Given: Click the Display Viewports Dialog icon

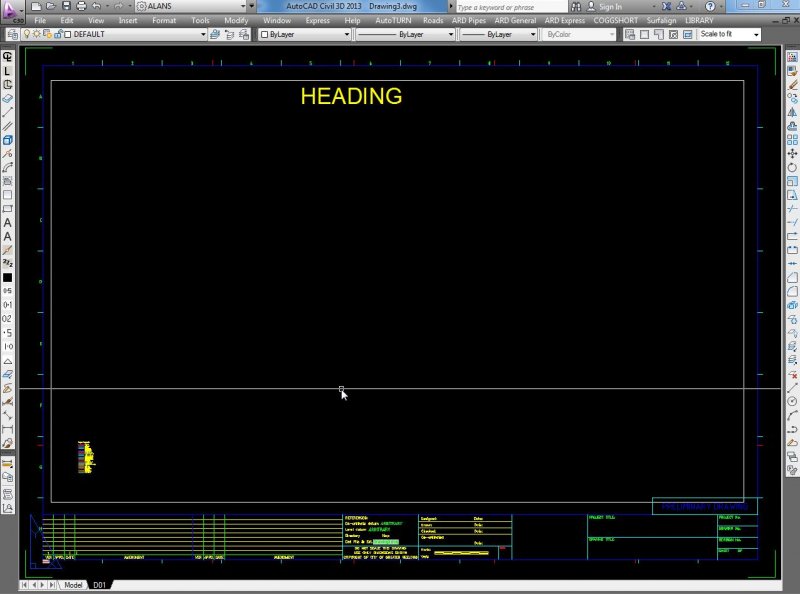Looking at the screenshot, I should [x=630, y=34].
